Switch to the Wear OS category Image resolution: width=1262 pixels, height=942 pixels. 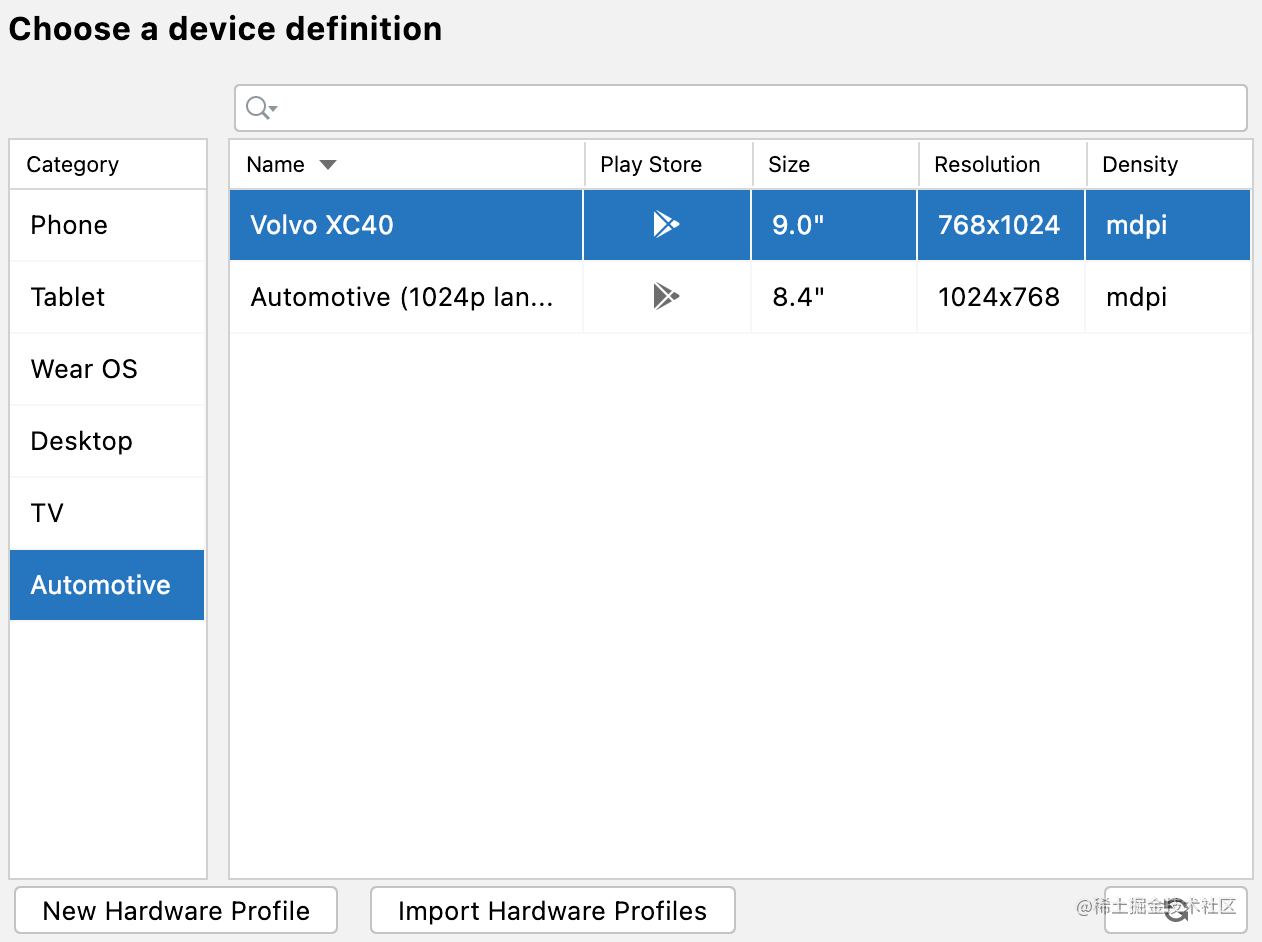tap(84, 368)
